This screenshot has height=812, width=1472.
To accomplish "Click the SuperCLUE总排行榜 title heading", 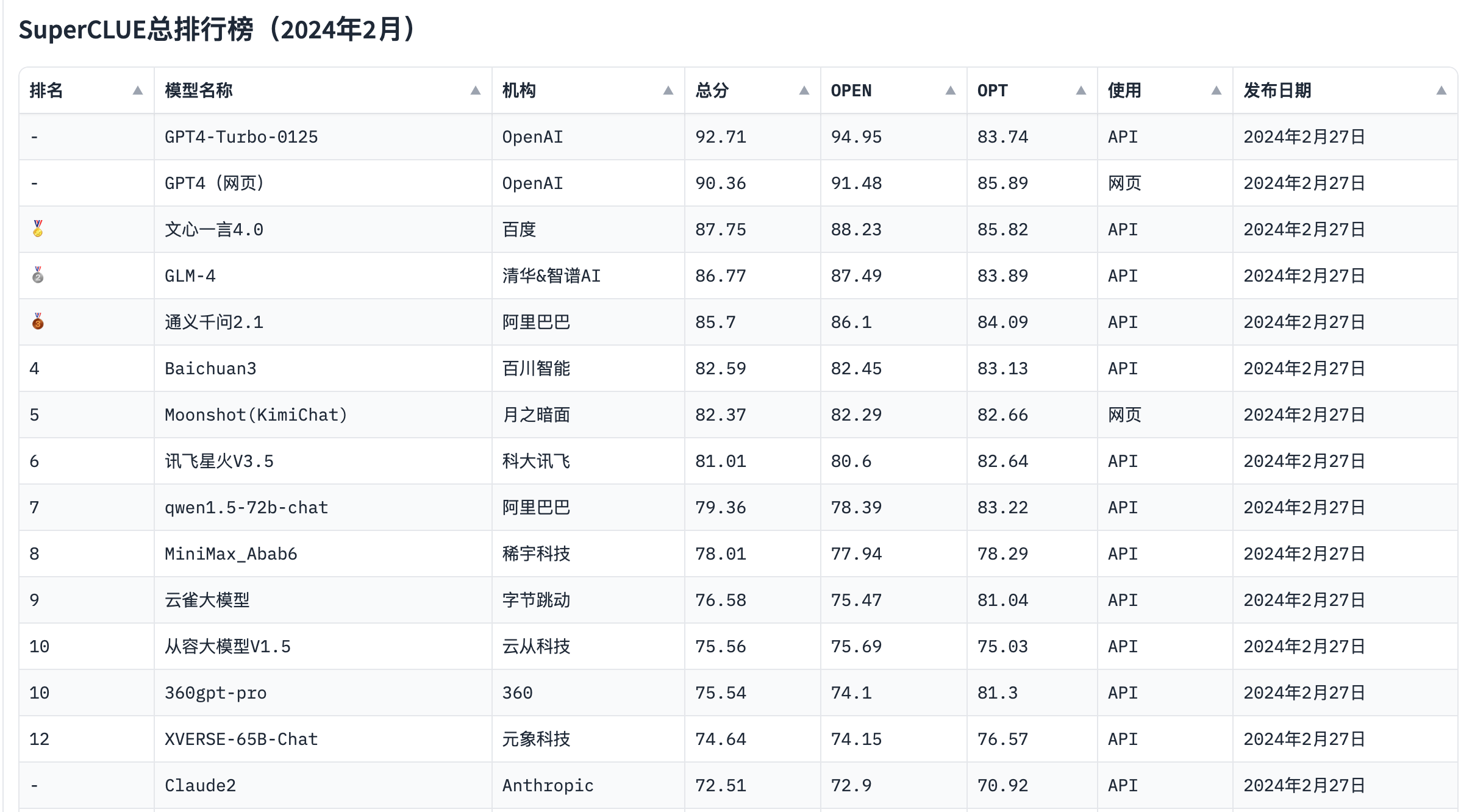I will tap(217, 29).
